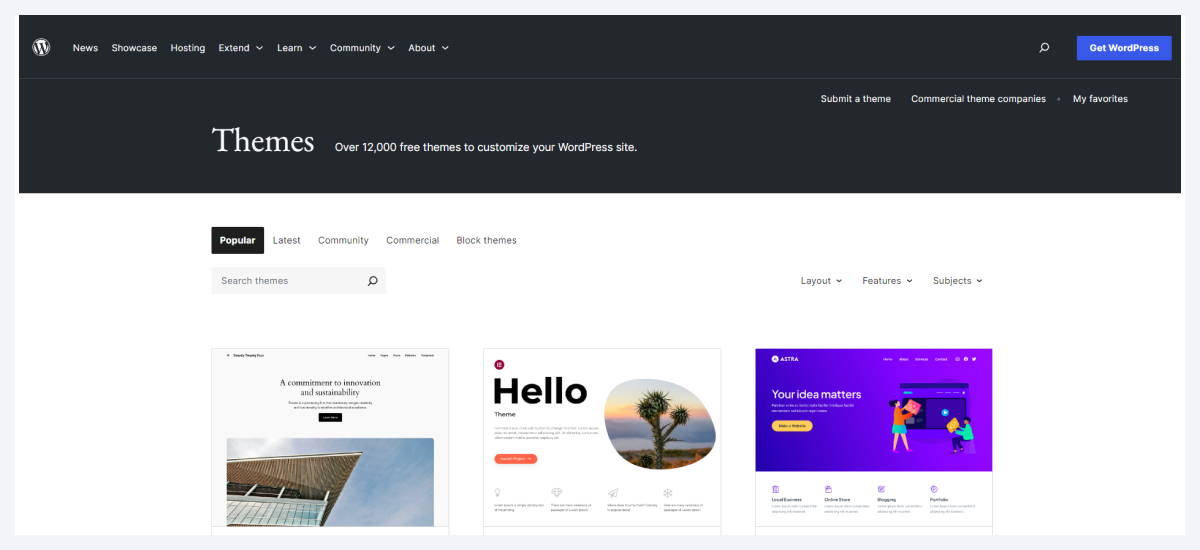Open the Showcase menu item

(134, 48)
